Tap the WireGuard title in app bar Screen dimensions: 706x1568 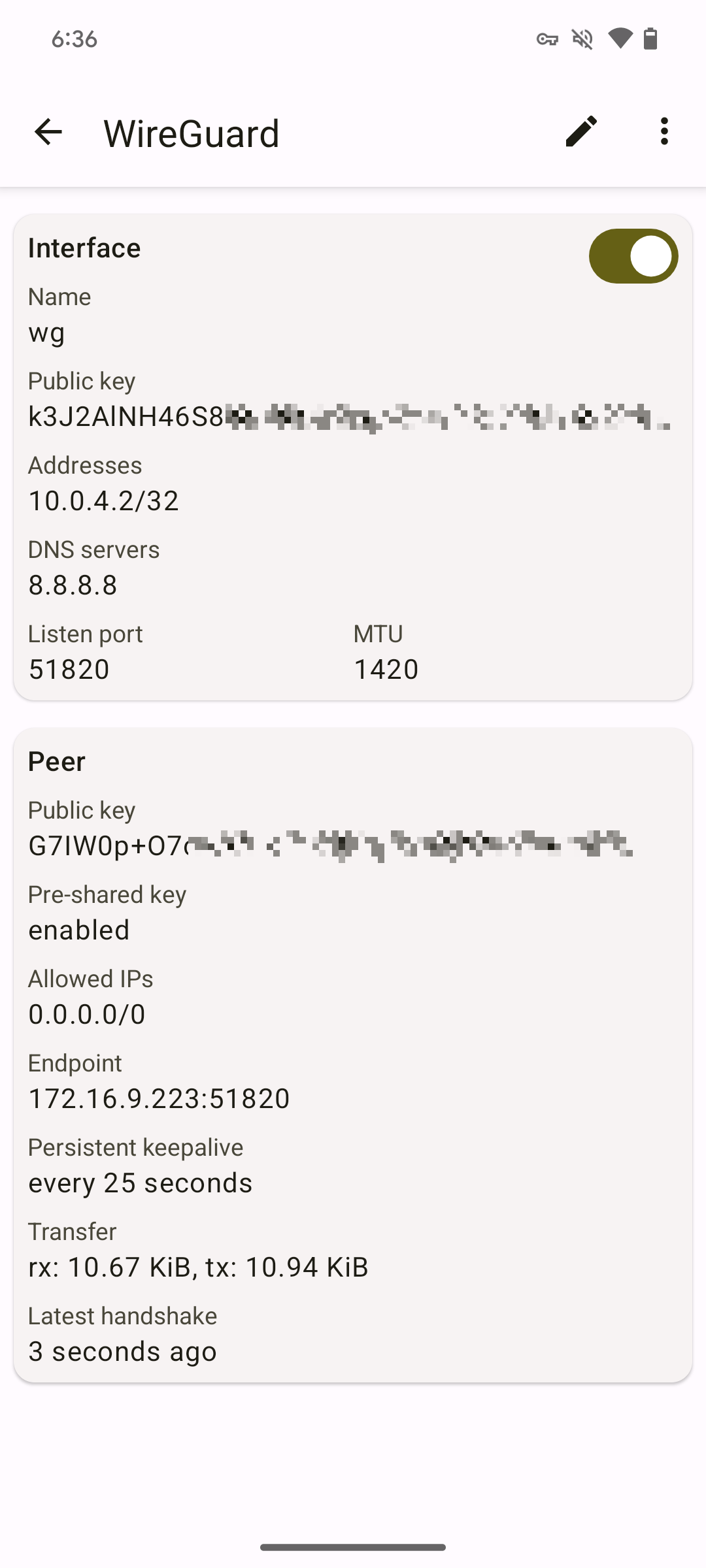coord(192,133)
